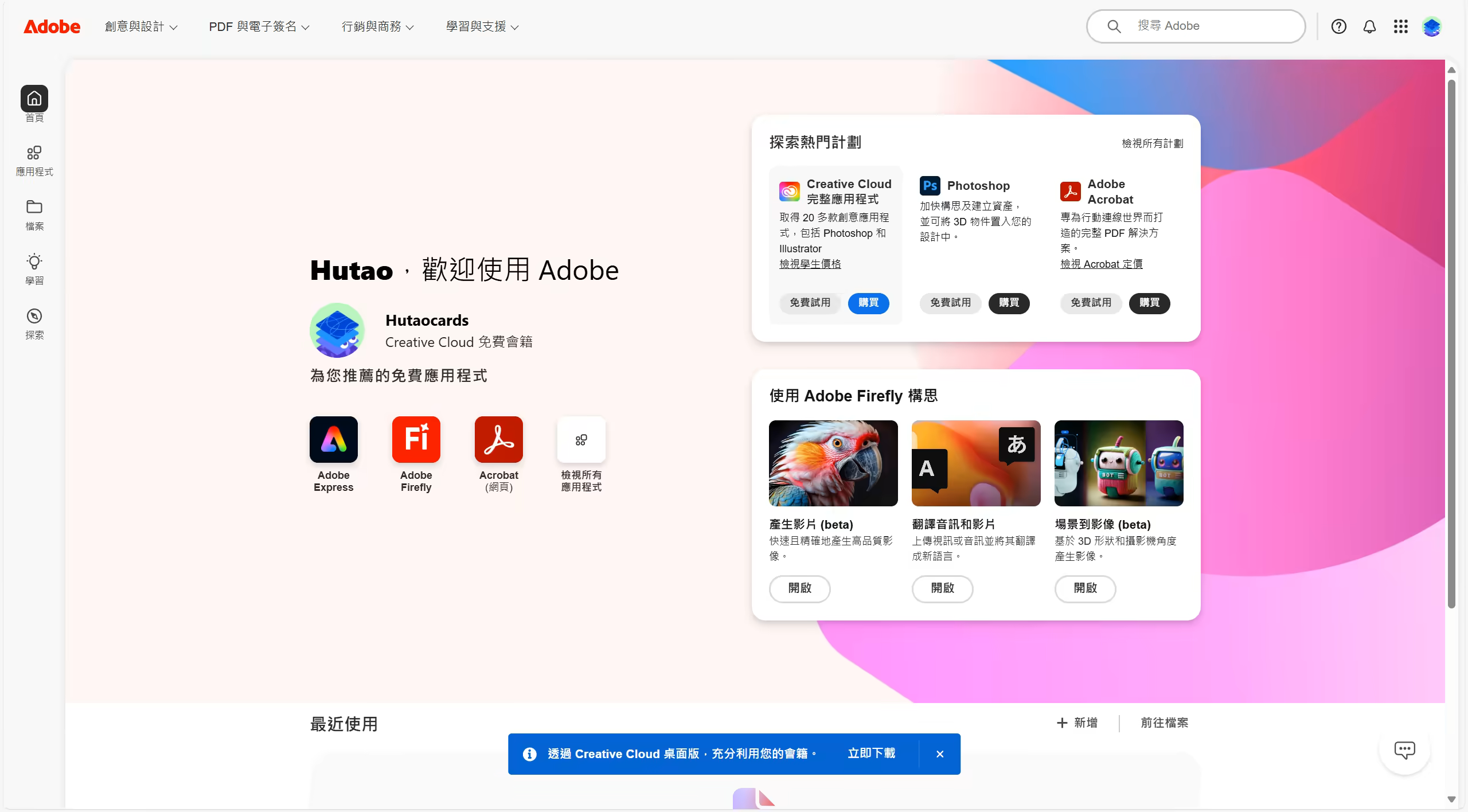Open the notifications bell icon
The width and height of the screenshot is (1468, 812).
1369,26
